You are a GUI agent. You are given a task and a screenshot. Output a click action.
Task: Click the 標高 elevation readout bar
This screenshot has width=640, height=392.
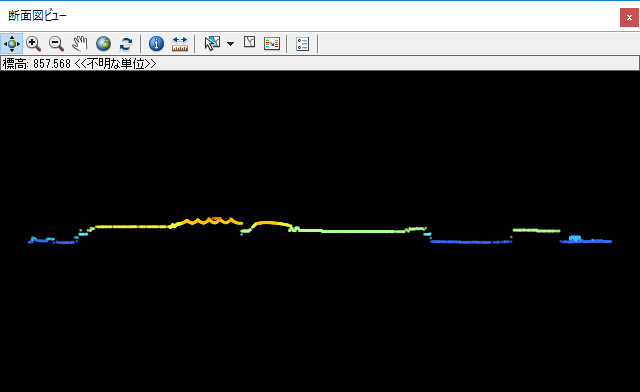[320, 63]
